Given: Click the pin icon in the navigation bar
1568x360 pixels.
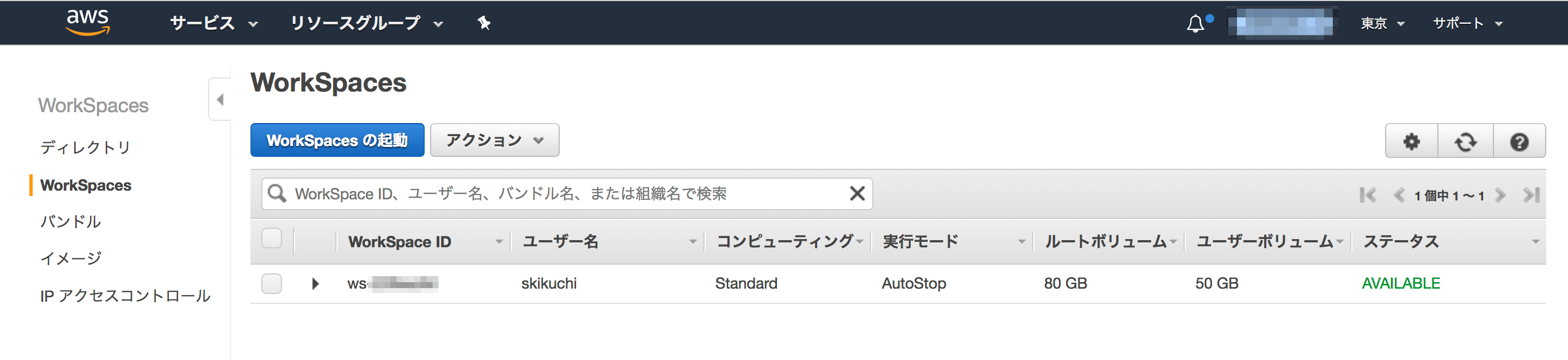Looking at the screenshot, I should 483,22.
